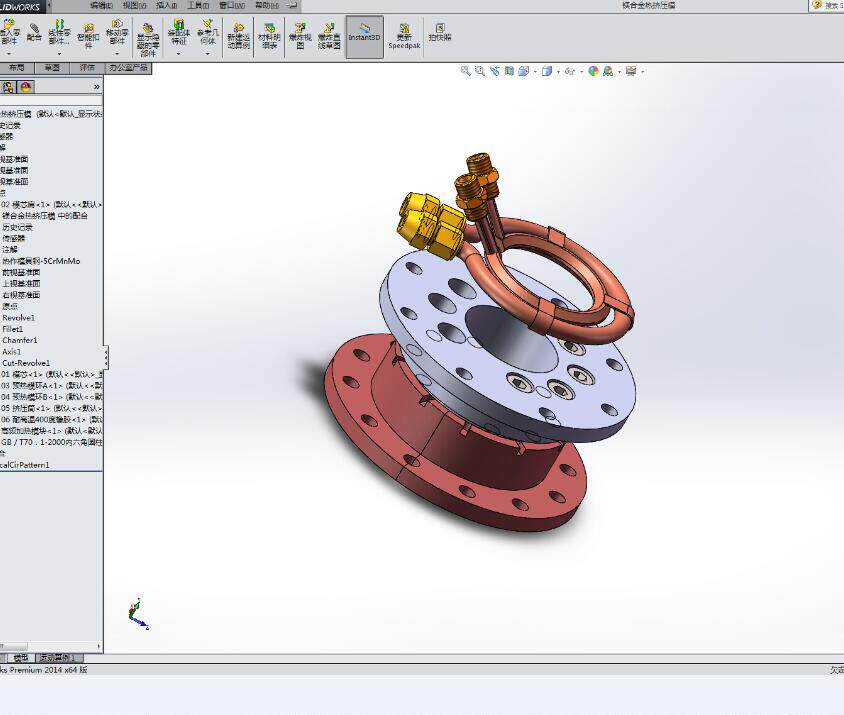The image size is (844, 715).
Task: Select the Move Component tool
Action: tap(117, 32)
